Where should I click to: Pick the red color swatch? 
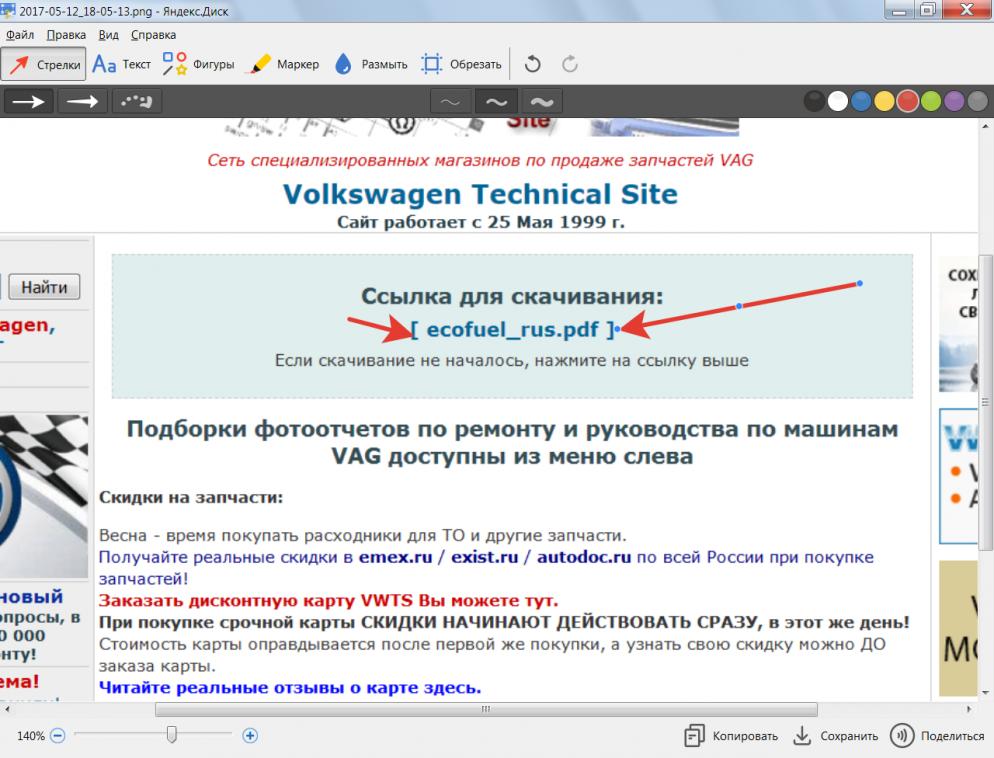pyautogui.click(x=908, y=101)
